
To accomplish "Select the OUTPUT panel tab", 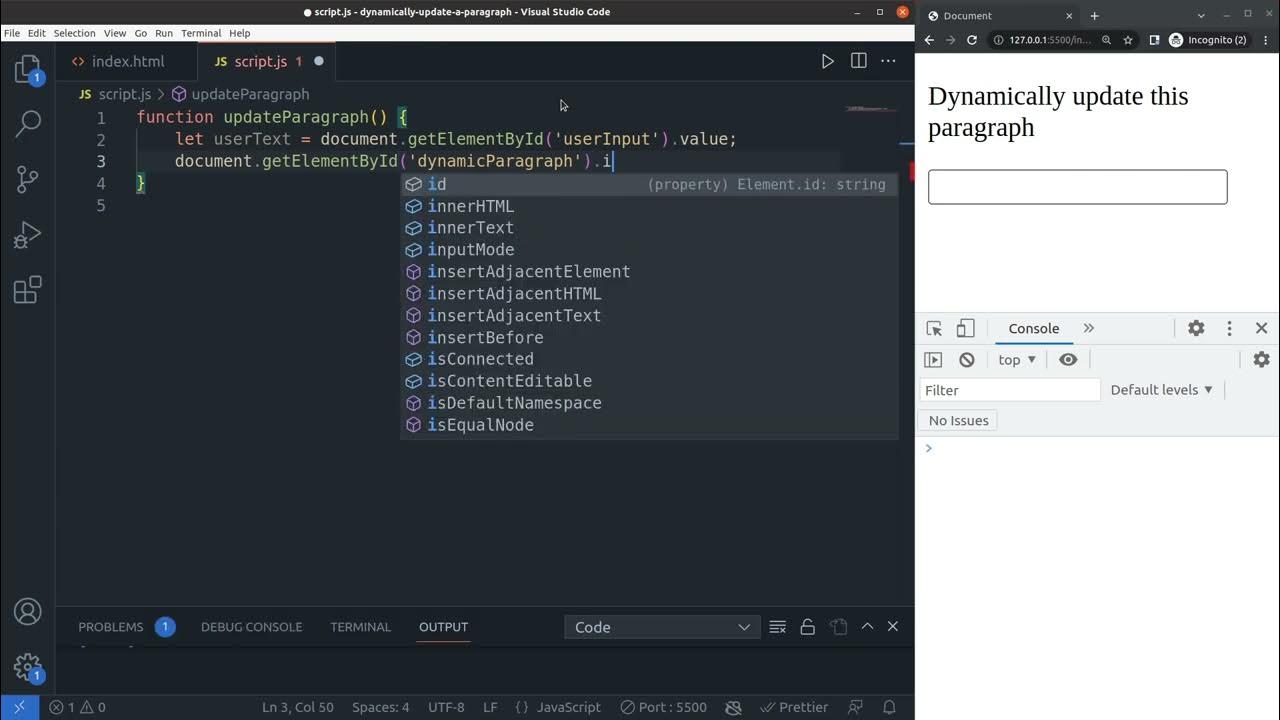I will click(443, 627).
